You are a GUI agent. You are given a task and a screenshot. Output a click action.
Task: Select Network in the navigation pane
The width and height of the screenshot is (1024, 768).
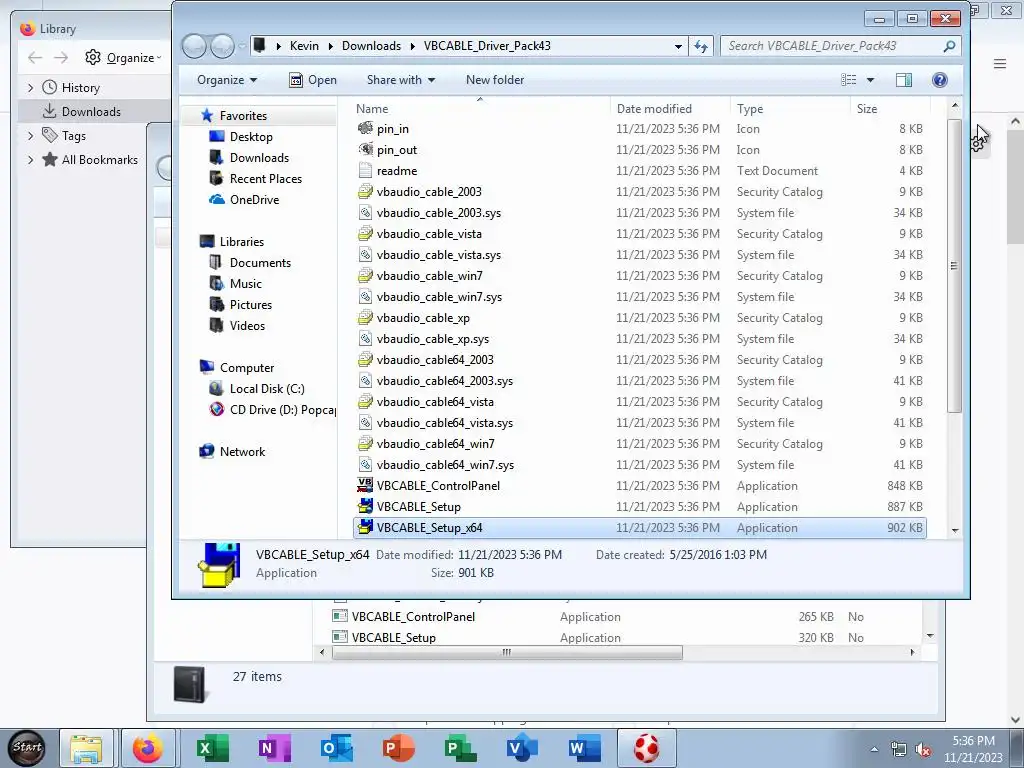tap(242, 451)
